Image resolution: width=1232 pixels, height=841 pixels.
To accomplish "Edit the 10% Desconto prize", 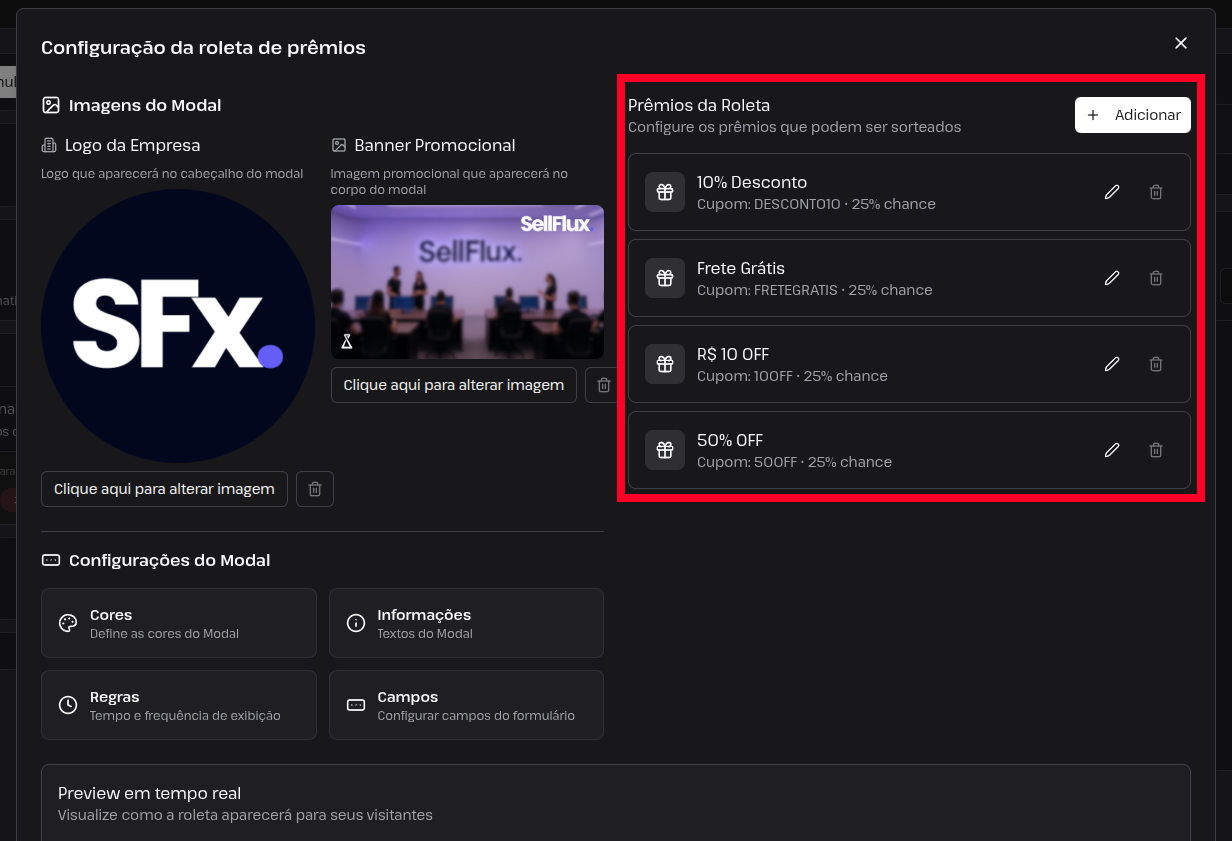I will click(x=1111, y=192).
